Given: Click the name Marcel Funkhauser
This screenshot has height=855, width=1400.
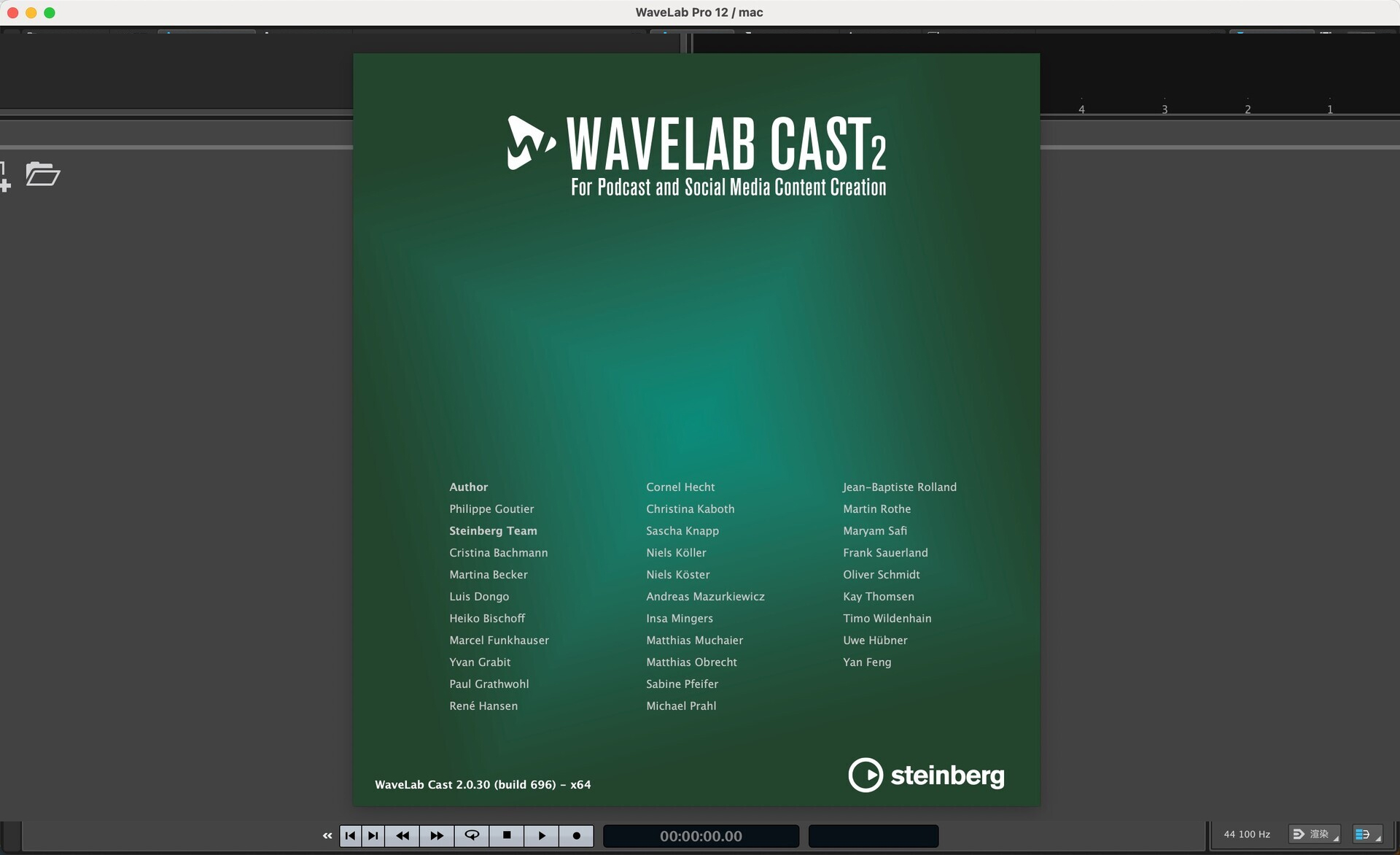Looking at the screenshot, I should tap(499, 641).
